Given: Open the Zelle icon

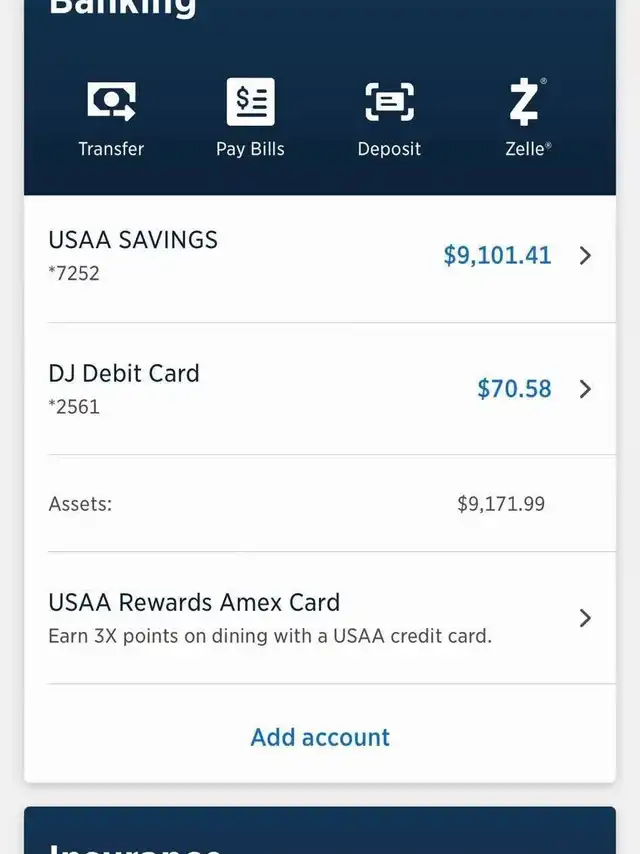Looking at the screenshot, I should click(525, 101).
